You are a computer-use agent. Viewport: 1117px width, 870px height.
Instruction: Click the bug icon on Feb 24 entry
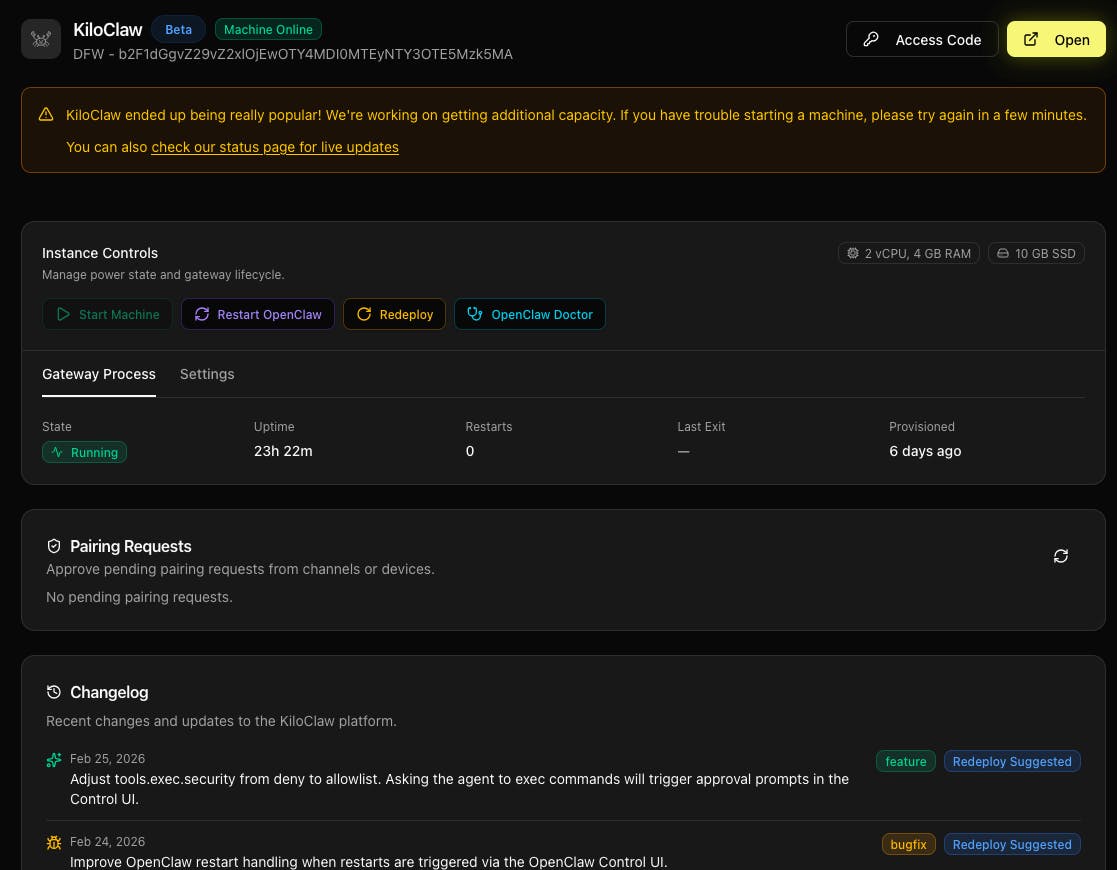[x=53, y=843]
